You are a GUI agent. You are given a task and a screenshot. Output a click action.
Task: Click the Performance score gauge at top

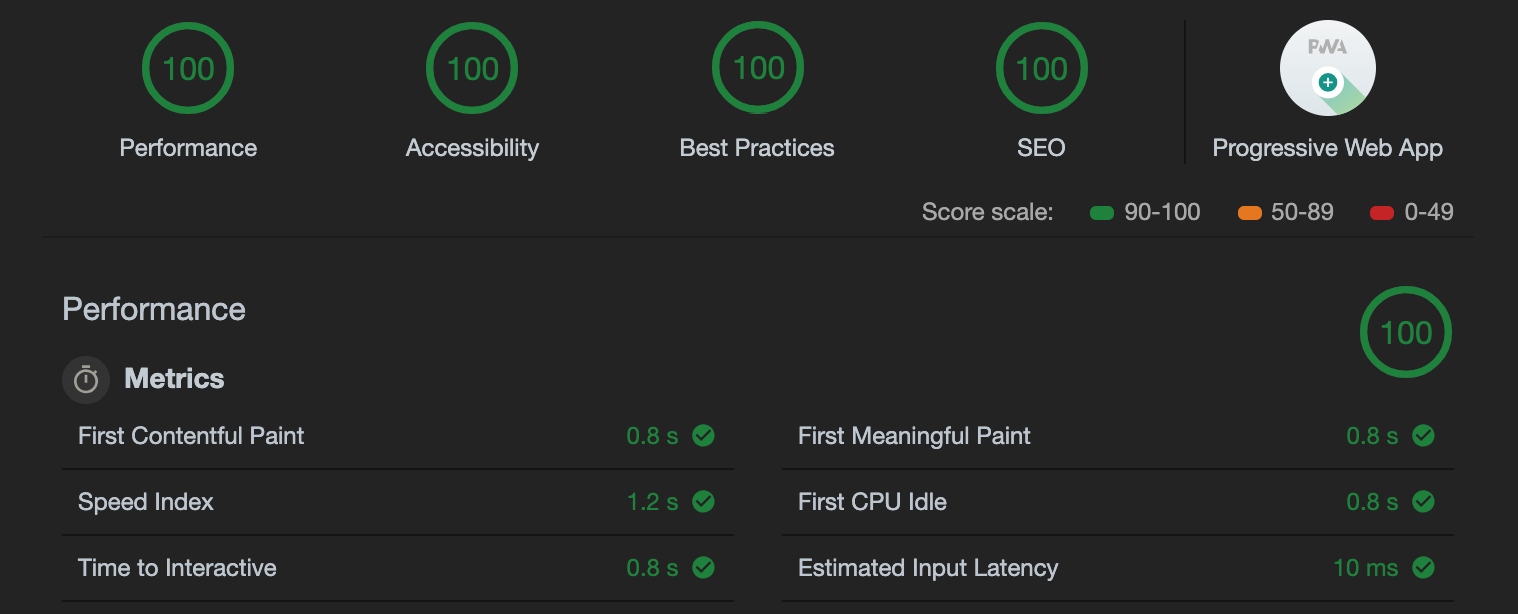188,68
